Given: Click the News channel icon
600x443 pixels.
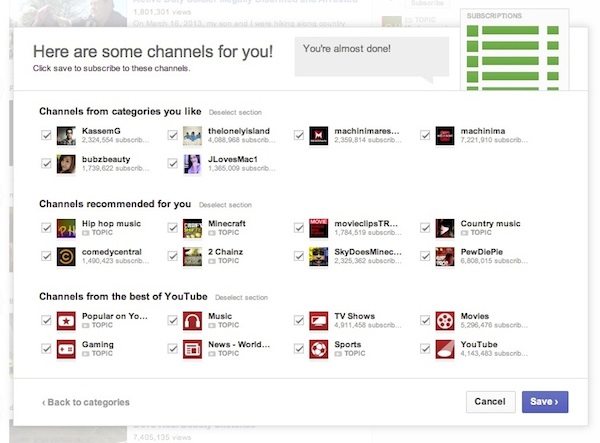Looking at the screenshot, I should 193,349.
